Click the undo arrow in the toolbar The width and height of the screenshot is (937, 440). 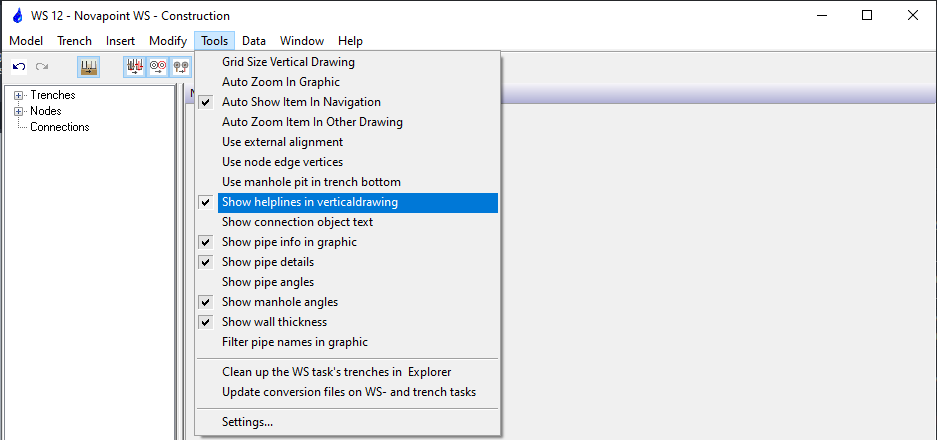click(x=19, y=67)
